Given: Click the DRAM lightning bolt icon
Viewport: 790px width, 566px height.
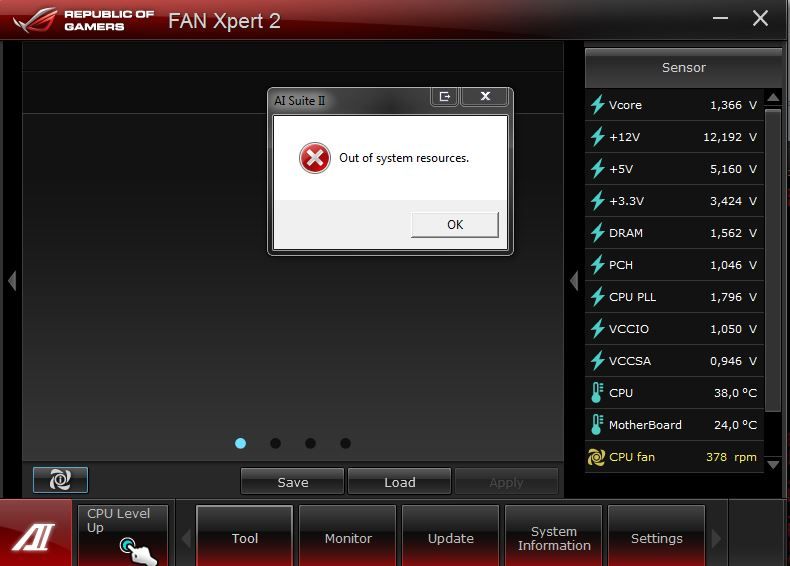Looking at the screenshot, I should pos(598,233).
